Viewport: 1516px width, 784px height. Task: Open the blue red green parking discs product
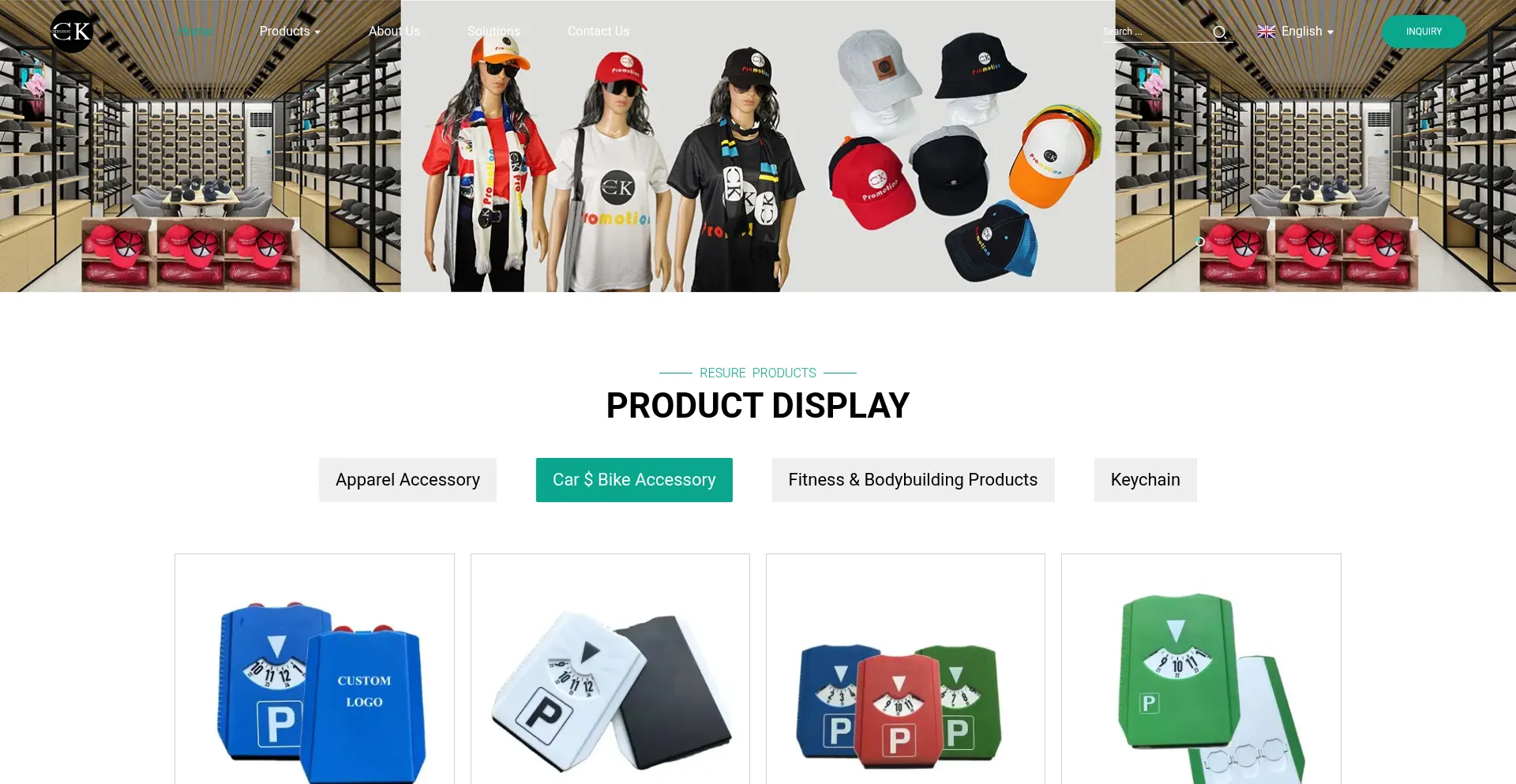coord(906,670)
